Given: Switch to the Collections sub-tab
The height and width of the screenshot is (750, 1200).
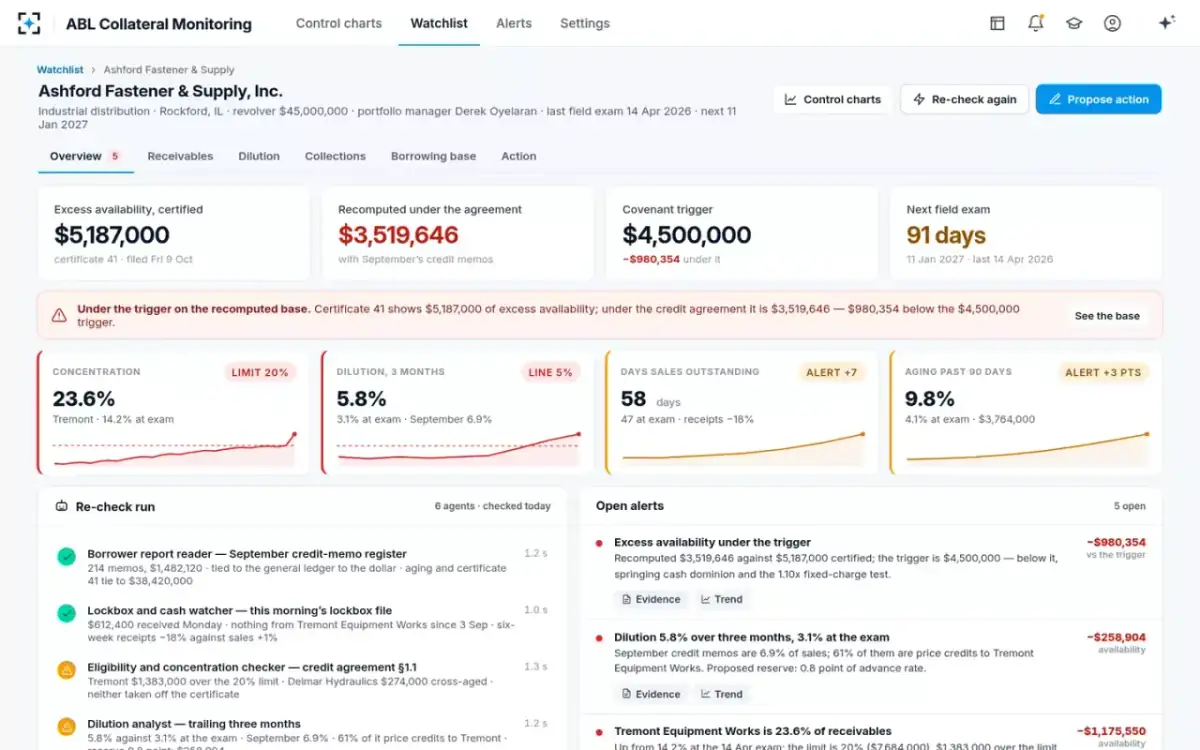Looking at the screenshot, I should point(335,156).
